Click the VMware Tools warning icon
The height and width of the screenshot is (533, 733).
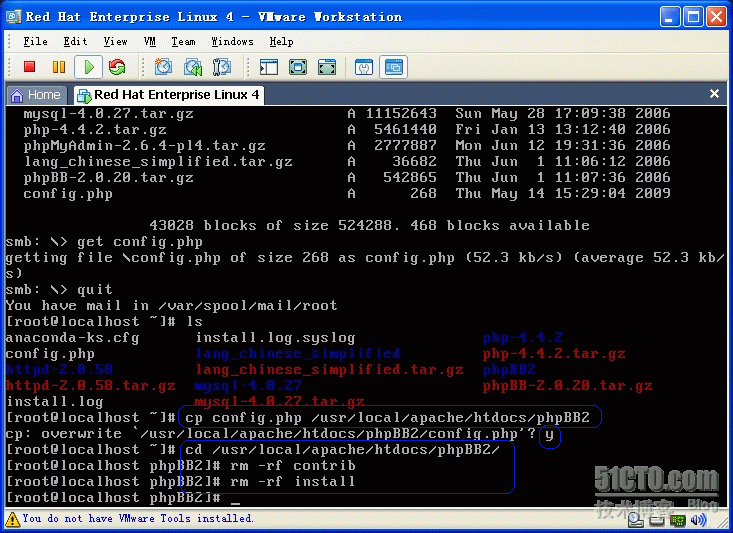tap(12, 519)
